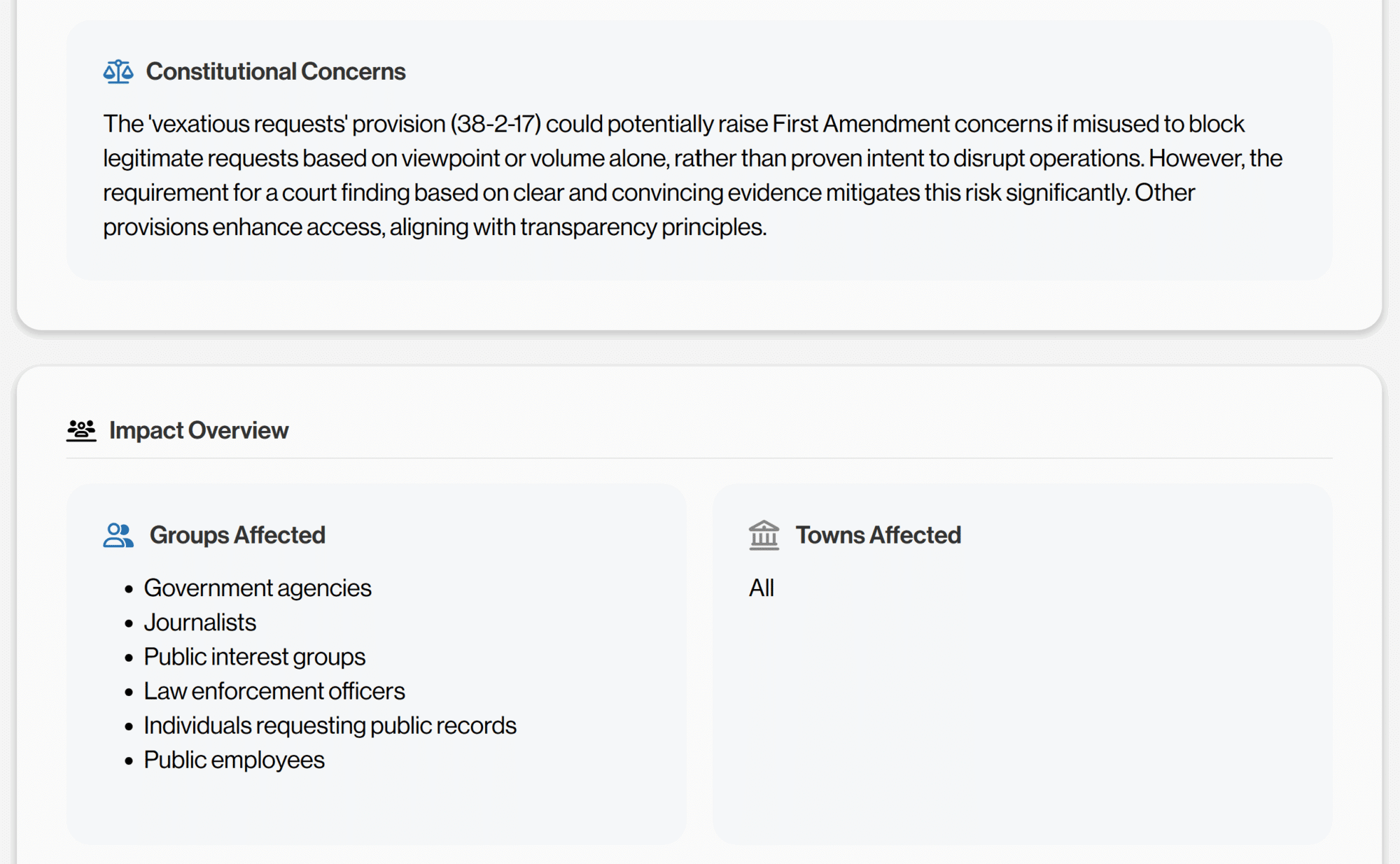Viewport: 1400px width, 864px height.
Task: Select the Government agencies list item
Action: pos(258,588)
